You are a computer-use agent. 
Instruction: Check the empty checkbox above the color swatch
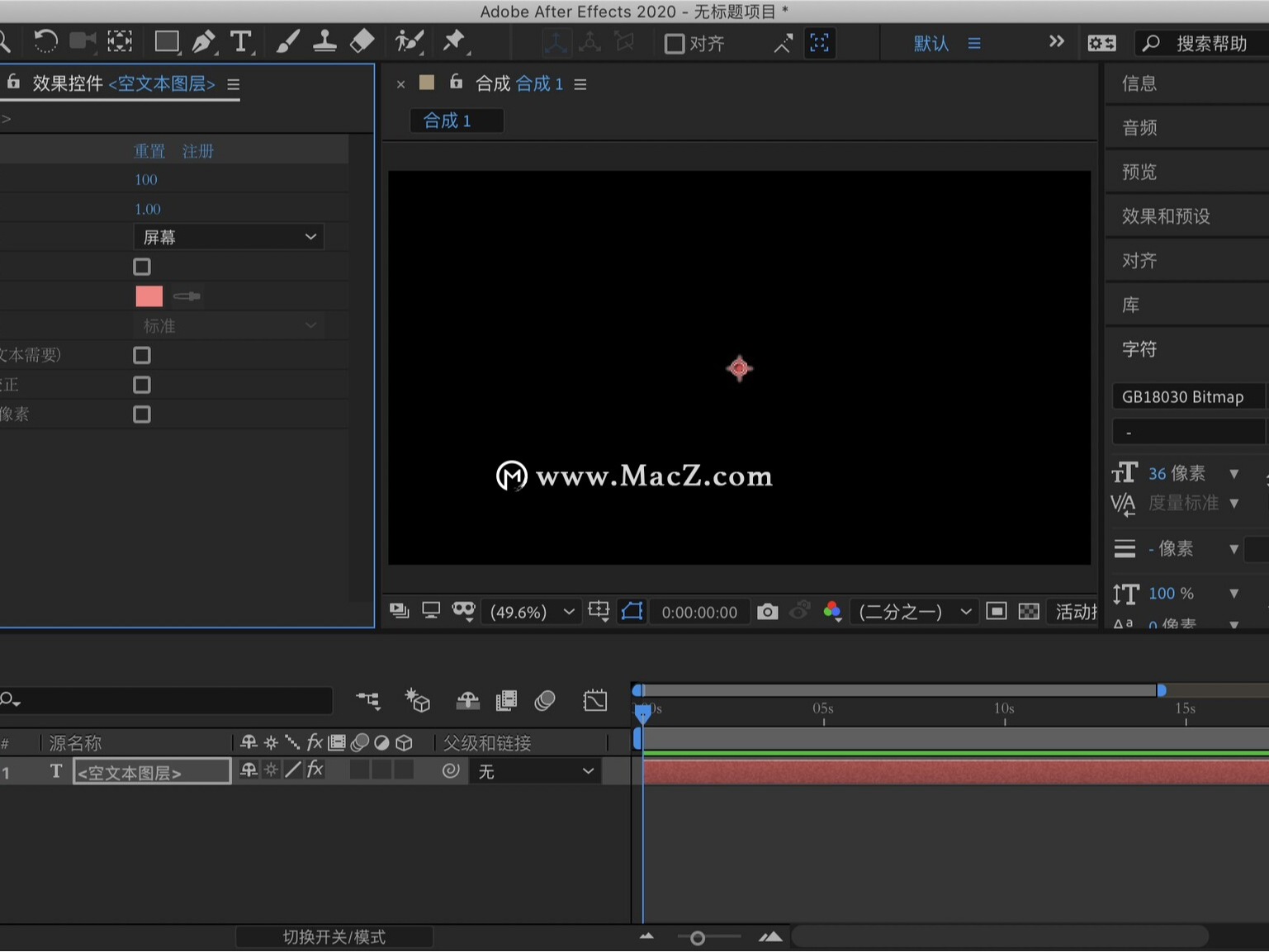(141, 266)
